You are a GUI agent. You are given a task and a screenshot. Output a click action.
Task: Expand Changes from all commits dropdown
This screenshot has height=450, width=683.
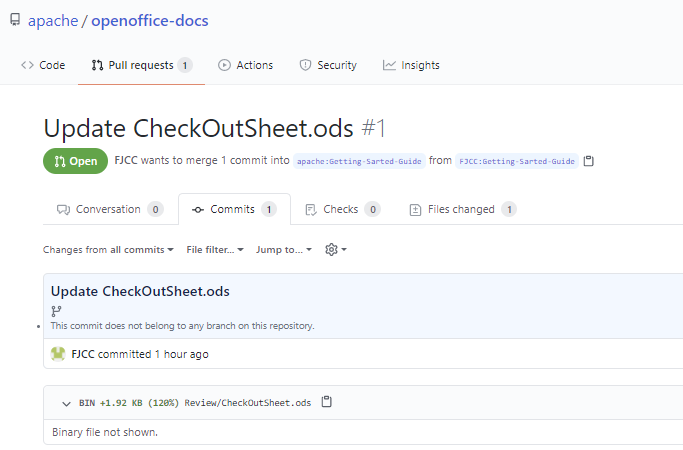(108, 250)
